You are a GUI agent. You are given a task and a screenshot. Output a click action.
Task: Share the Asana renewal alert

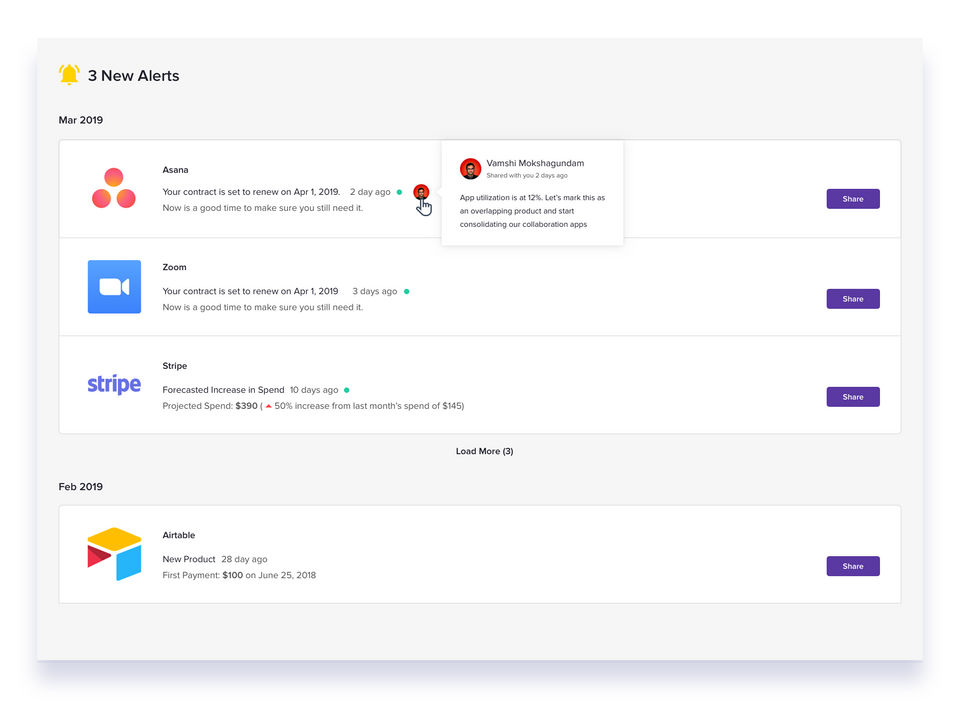click(x=852, y=199)
